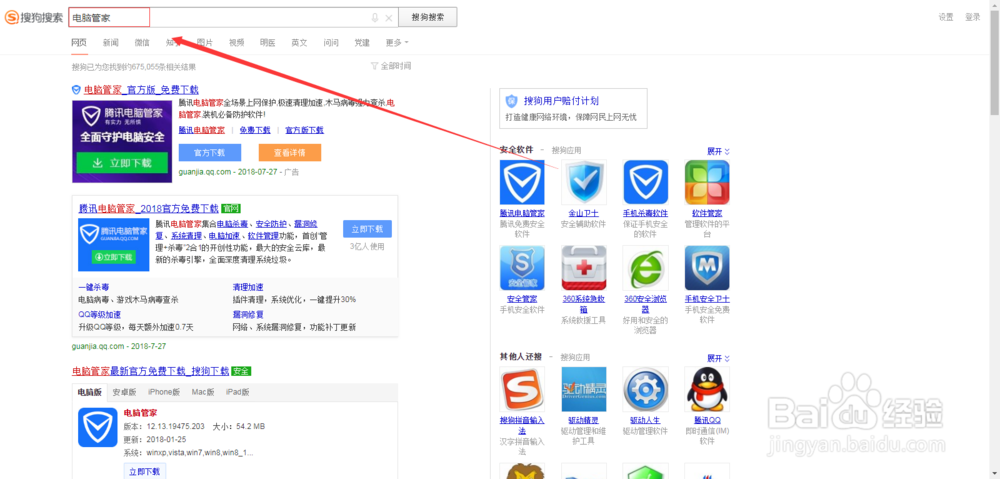This screenshot has width=1000, height=479.
Task: Click the 驱动人生 text link
Action: pos(645,420)
